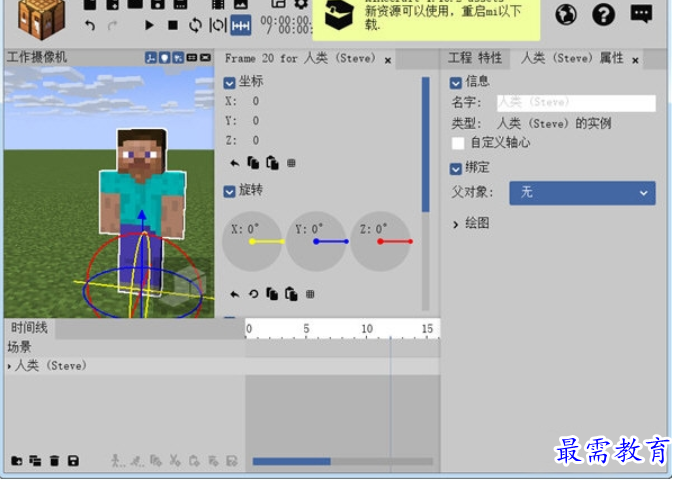The height and width of the screenshot is (482, 678).
Task: Click grid icon below the rotation wheels
Action: click(x=310, y=294)
